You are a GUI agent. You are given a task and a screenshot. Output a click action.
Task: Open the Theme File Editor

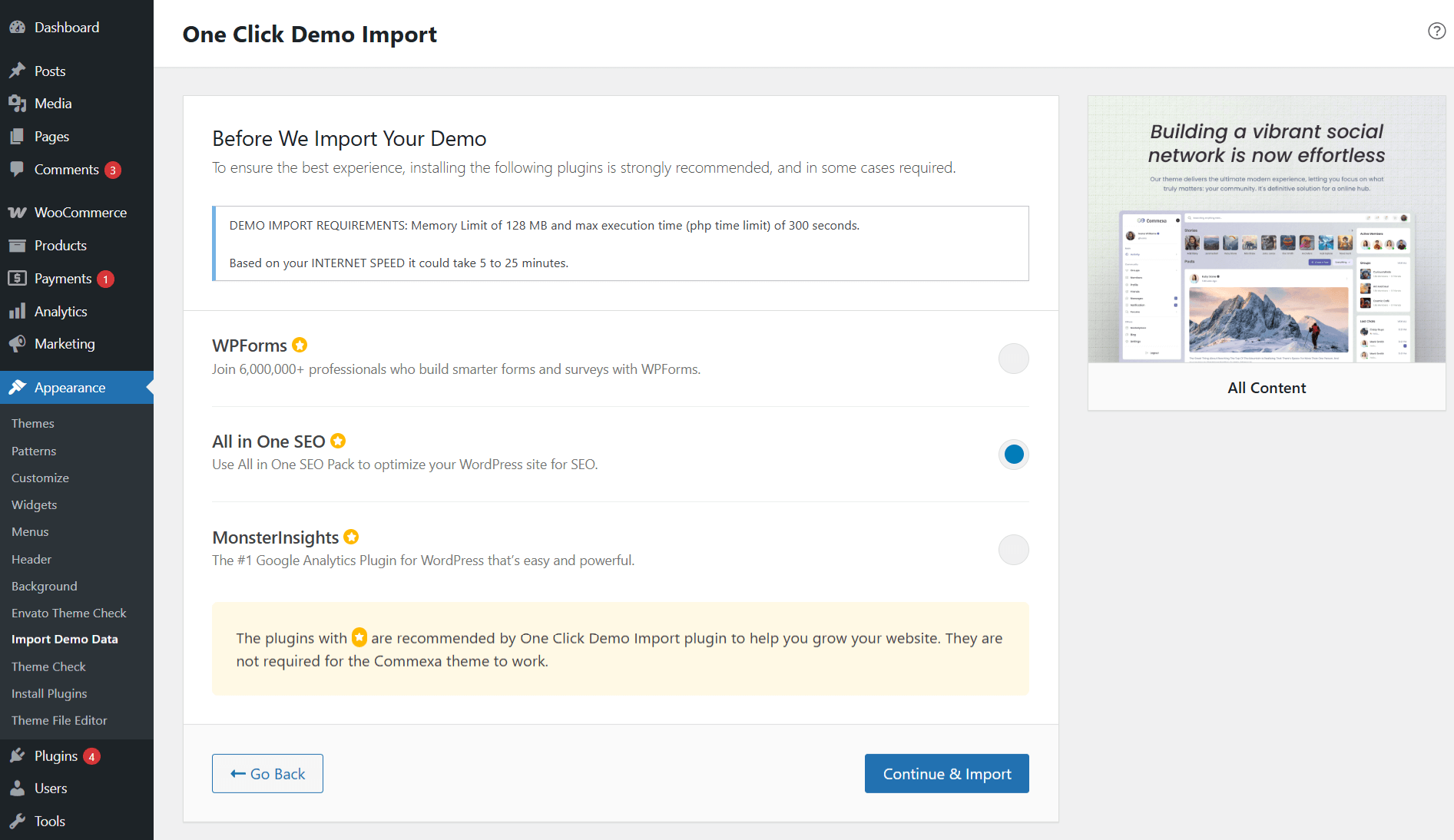click(59, 720)
